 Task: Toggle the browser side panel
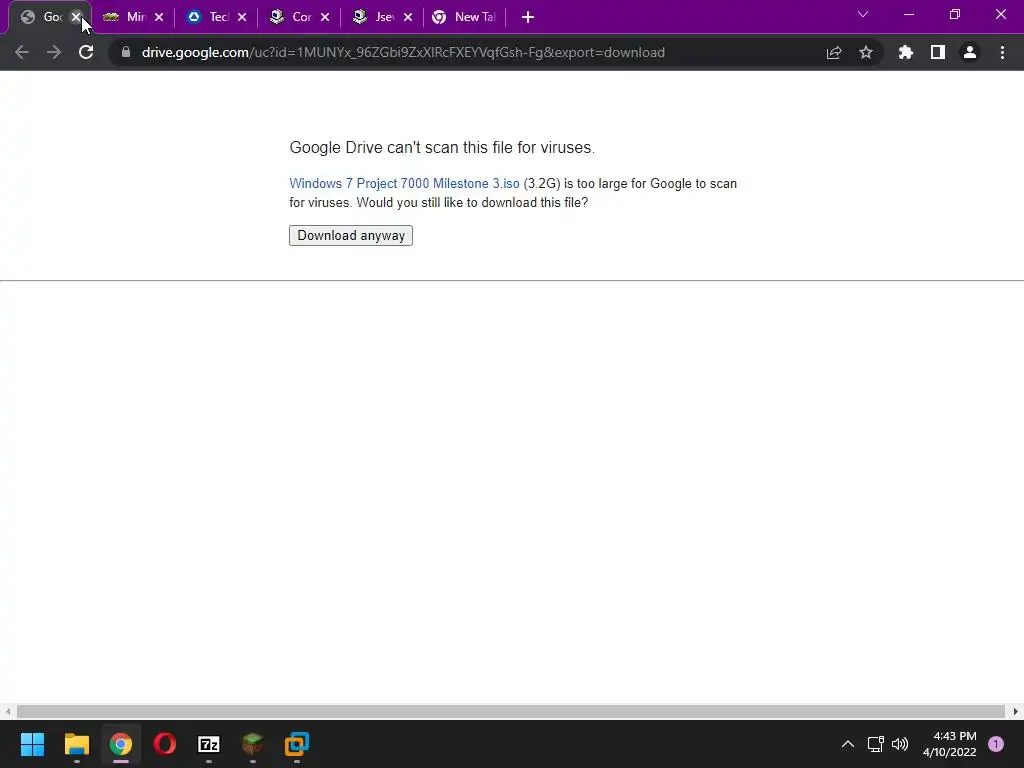[x=938, y=52]
